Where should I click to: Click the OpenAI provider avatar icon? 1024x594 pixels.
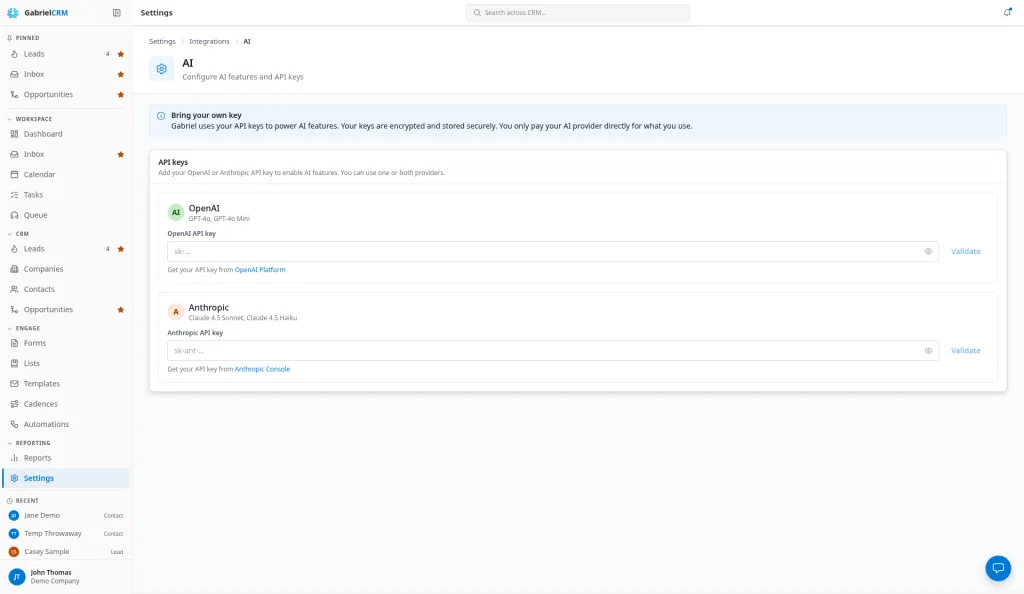[x=176, y=212]
